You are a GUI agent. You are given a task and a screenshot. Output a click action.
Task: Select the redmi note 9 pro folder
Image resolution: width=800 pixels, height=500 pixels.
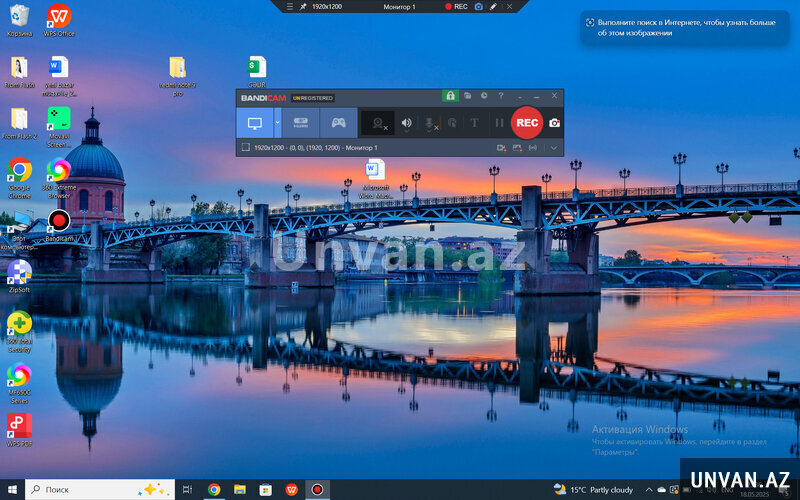tap(178, 76)
